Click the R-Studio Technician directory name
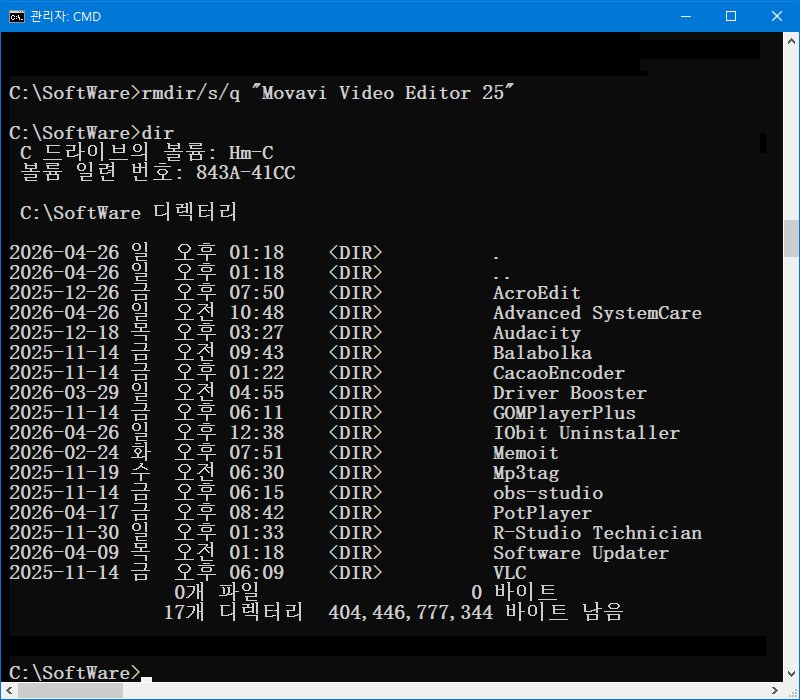The width and height of the screenshot is (800, 700). tap(597, 533)
